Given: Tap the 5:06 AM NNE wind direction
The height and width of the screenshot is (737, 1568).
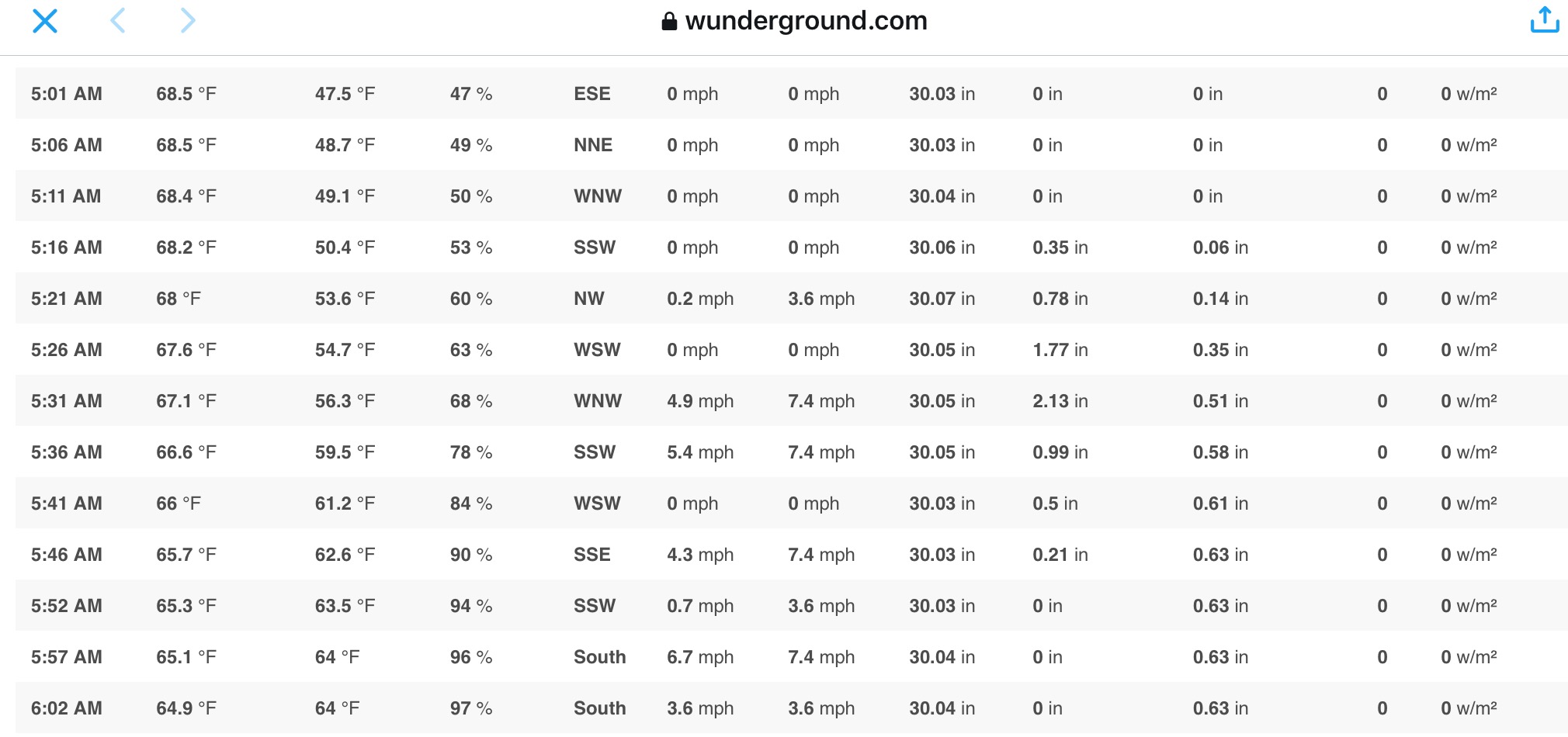Looking at the screenshot, I should point(593,145).
